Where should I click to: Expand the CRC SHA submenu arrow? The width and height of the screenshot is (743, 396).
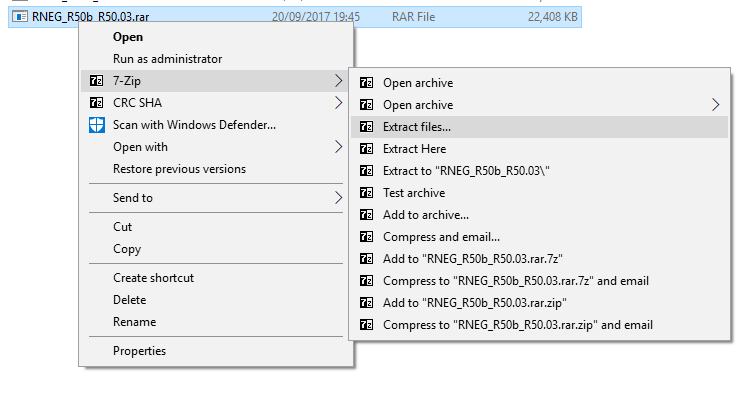pyautogui.click(x=338, y=102)
